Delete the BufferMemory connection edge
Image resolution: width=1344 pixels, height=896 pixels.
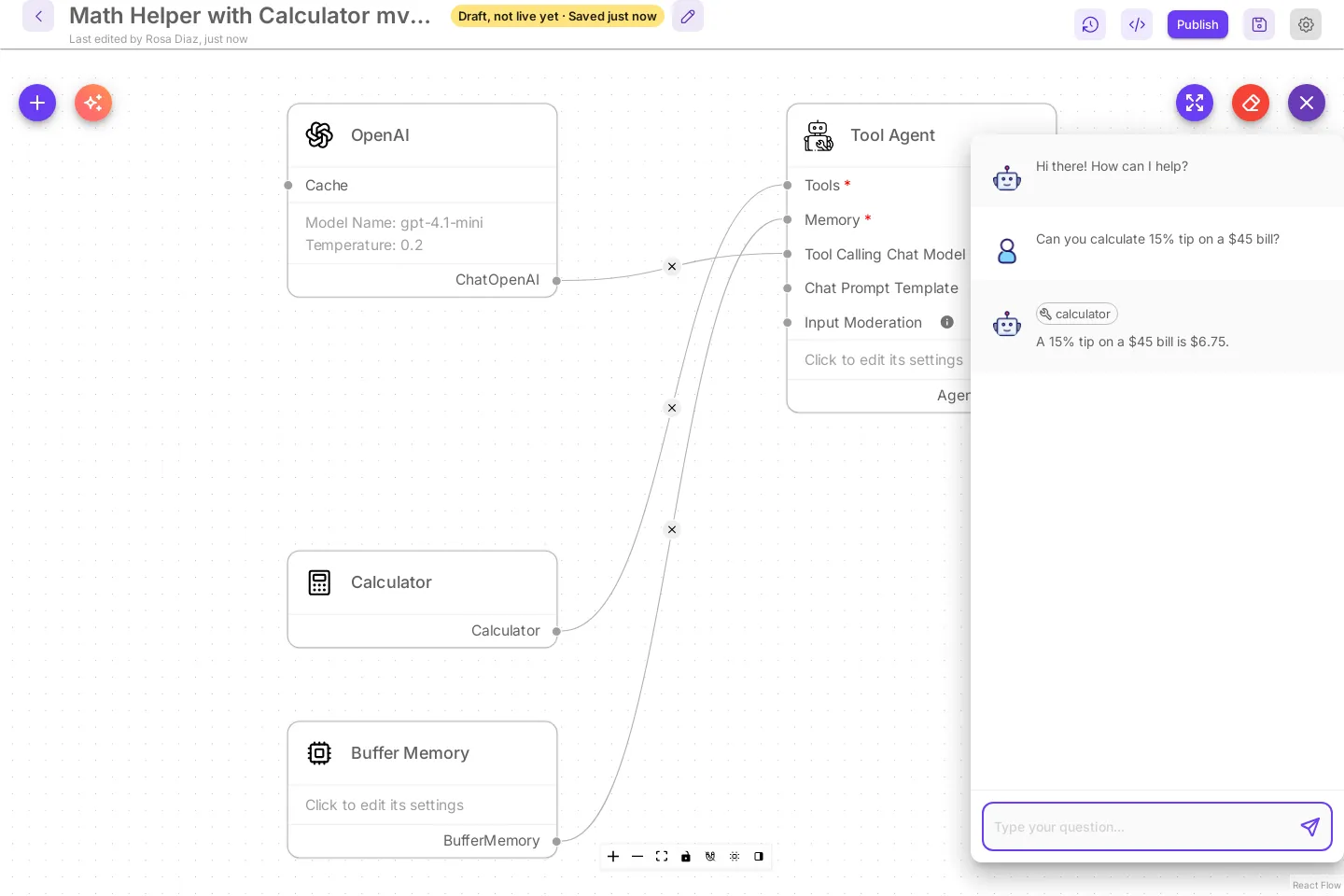click(x=672, y=529)
